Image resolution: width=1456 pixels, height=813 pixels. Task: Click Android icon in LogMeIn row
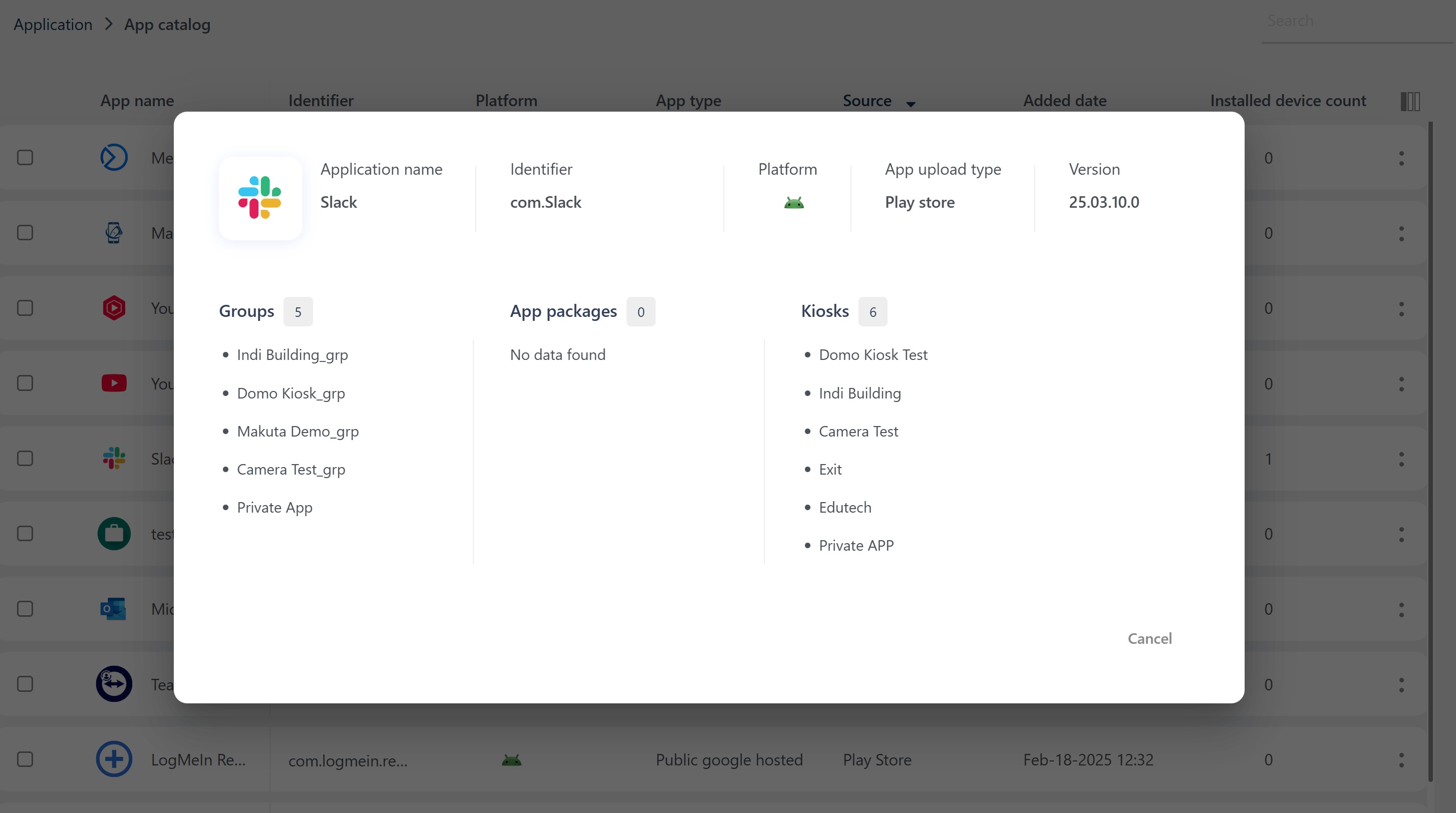pos(511,760)
